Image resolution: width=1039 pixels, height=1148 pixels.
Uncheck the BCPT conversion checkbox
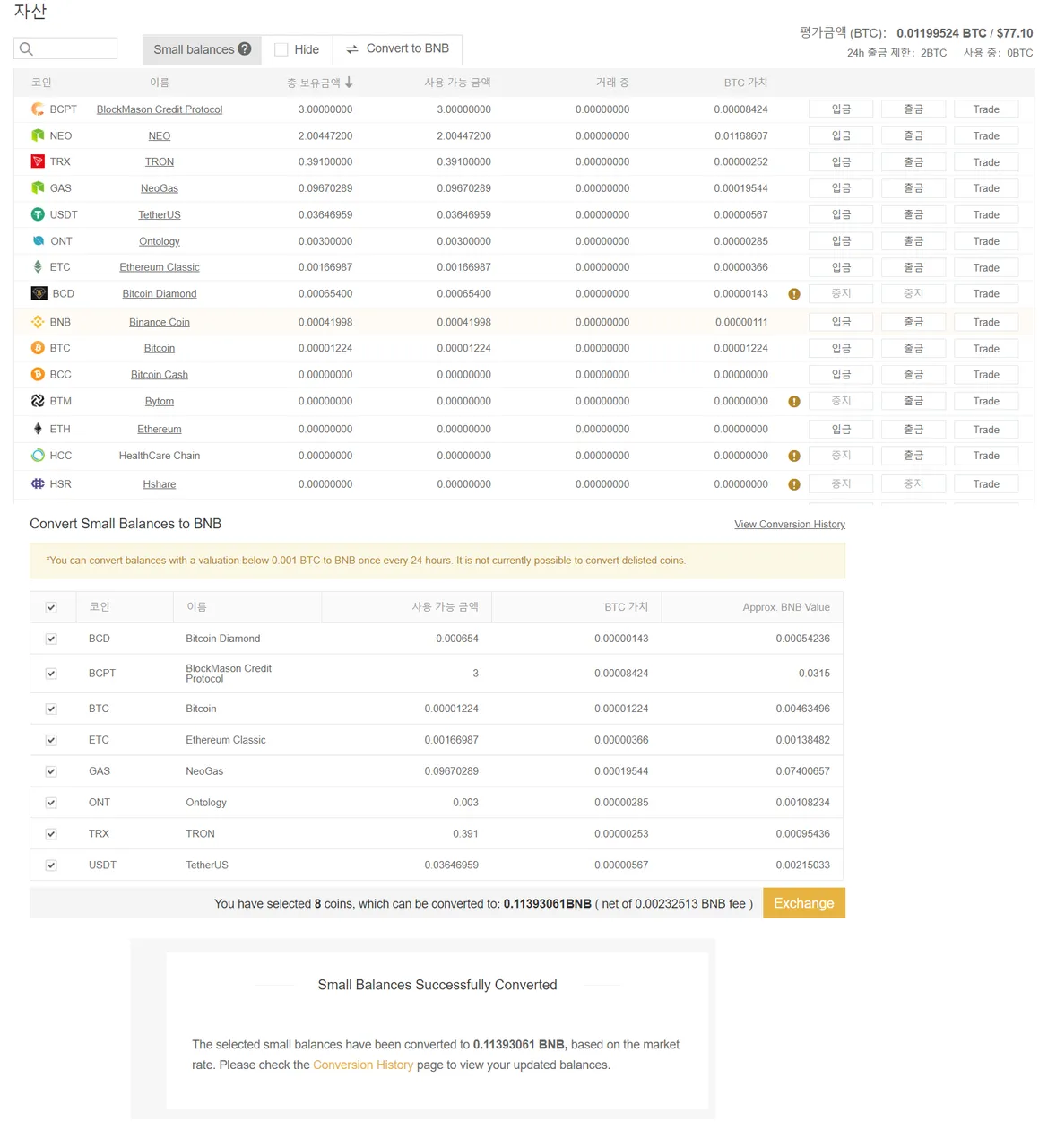pyautogui.click(x=51, y=674)
